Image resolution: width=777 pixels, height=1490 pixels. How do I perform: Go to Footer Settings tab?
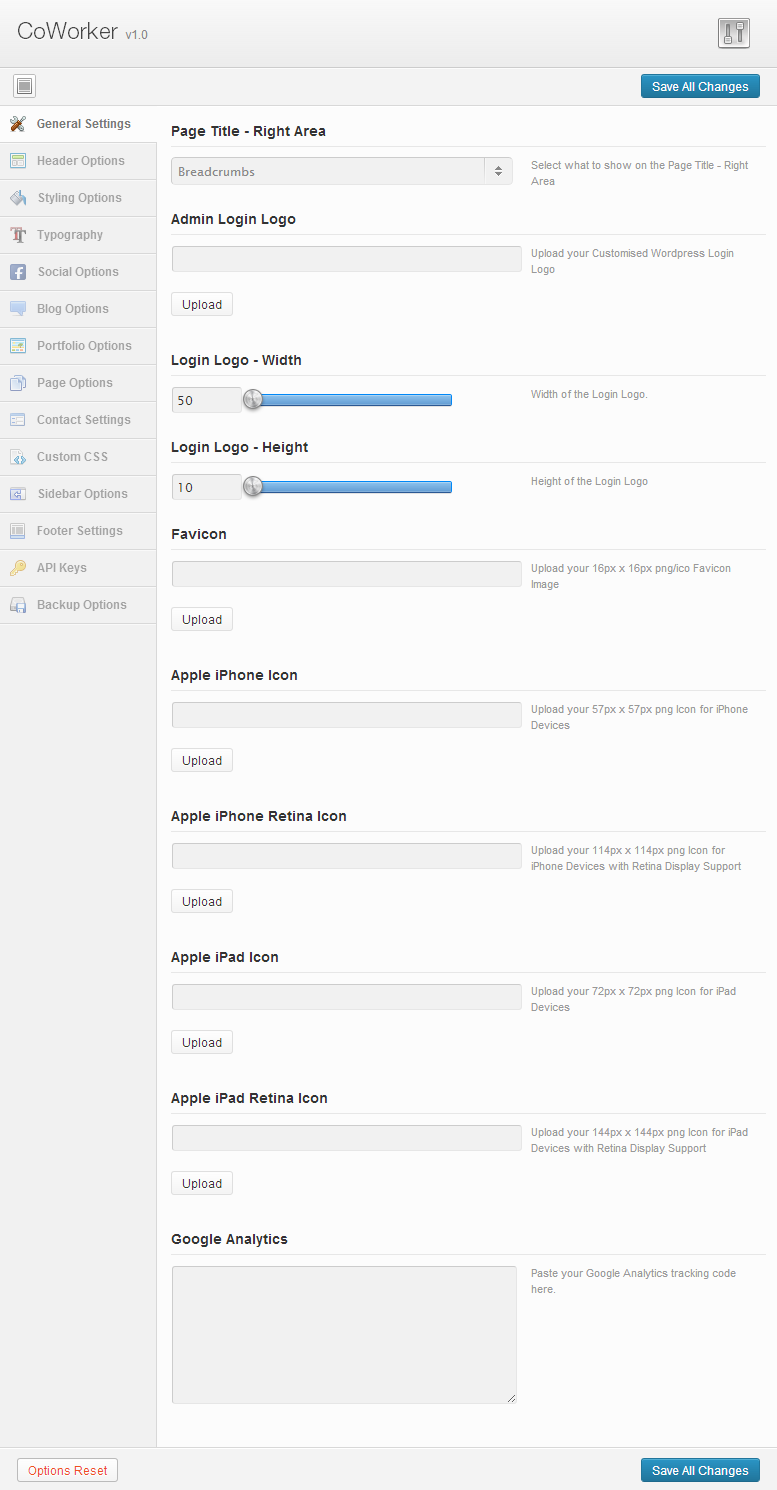coord(78,531)
